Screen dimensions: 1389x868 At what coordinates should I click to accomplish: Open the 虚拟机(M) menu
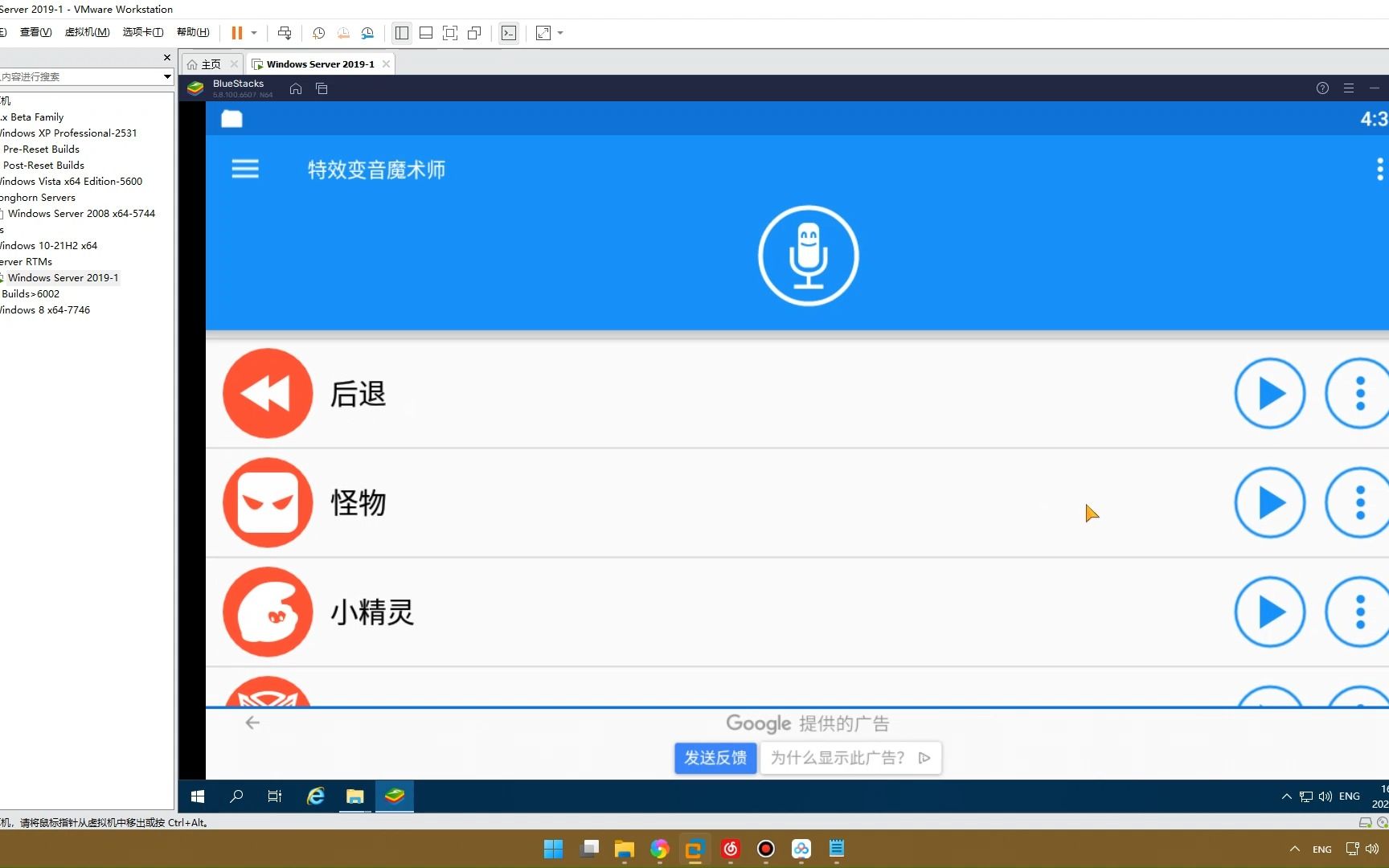click(x=87, y=32)
